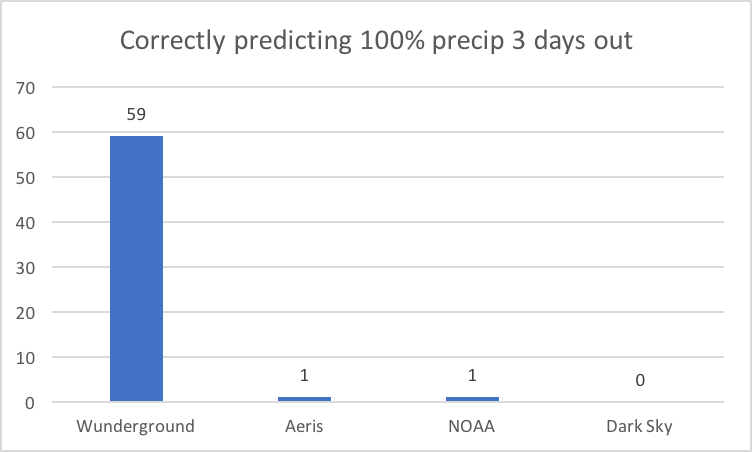The width and height of the screenshot is (752, 452).
Task: Click the 70 value on vertical axis
Action: coord(25,88)
